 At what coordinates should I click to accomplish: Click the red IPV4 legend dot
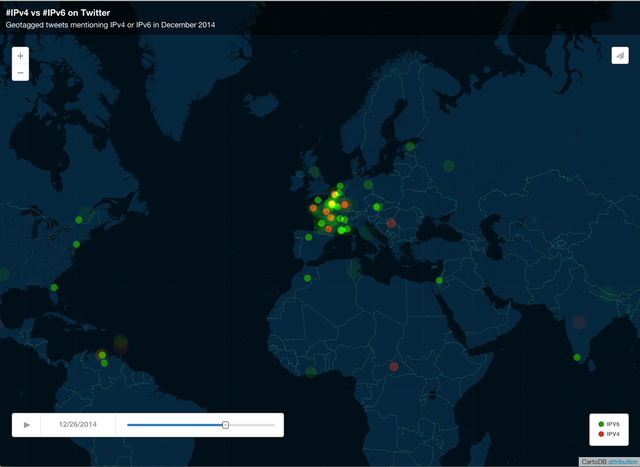click(x=601, y=434)
